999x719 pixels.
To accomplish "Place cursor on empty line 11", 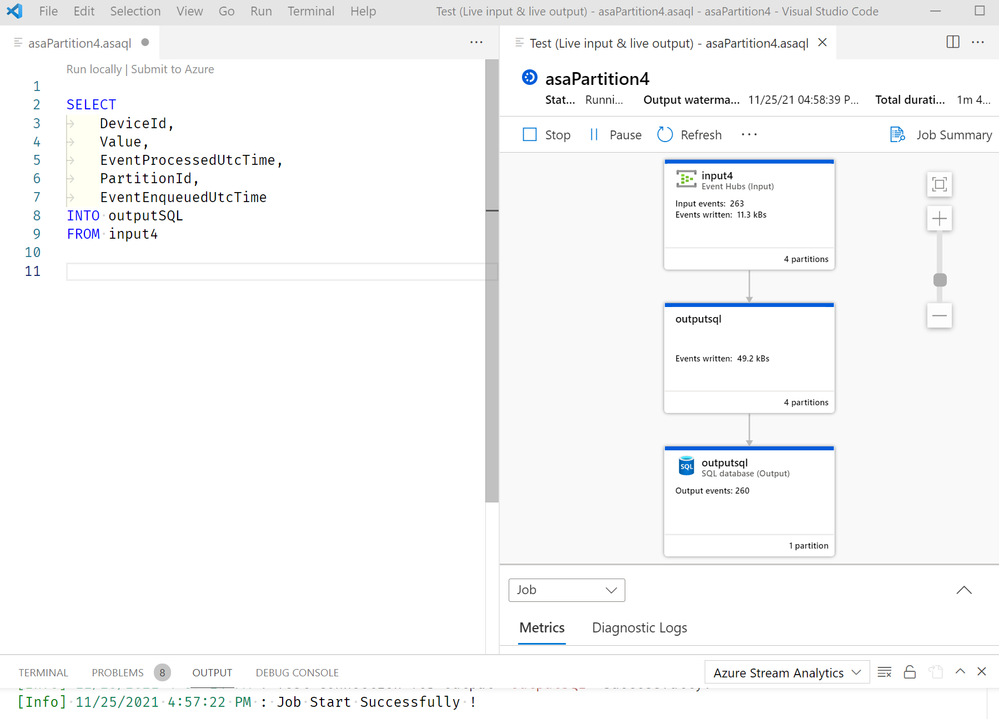I will pos(280,271).
